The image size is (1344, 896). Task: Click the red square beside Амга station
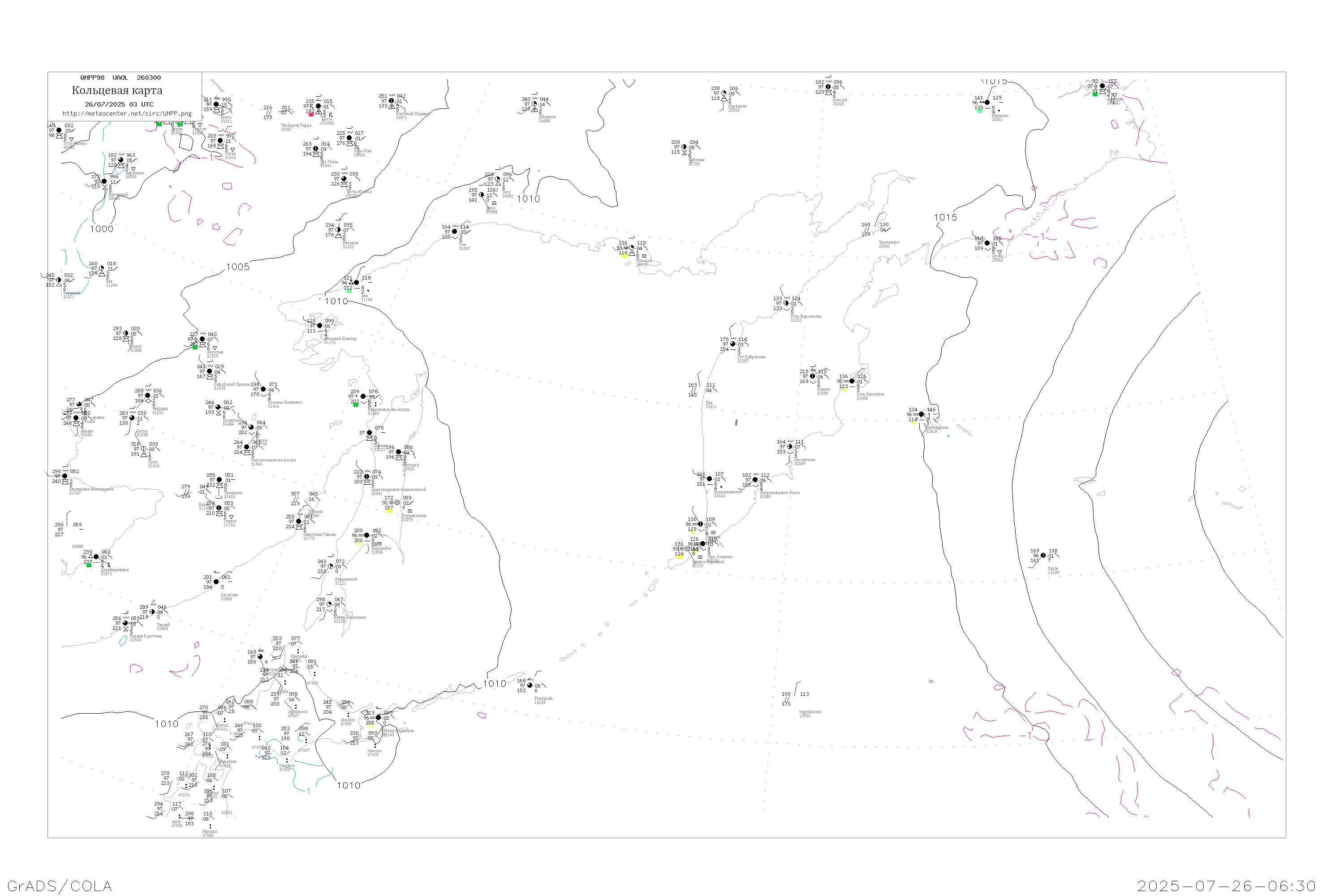point(311,114)
